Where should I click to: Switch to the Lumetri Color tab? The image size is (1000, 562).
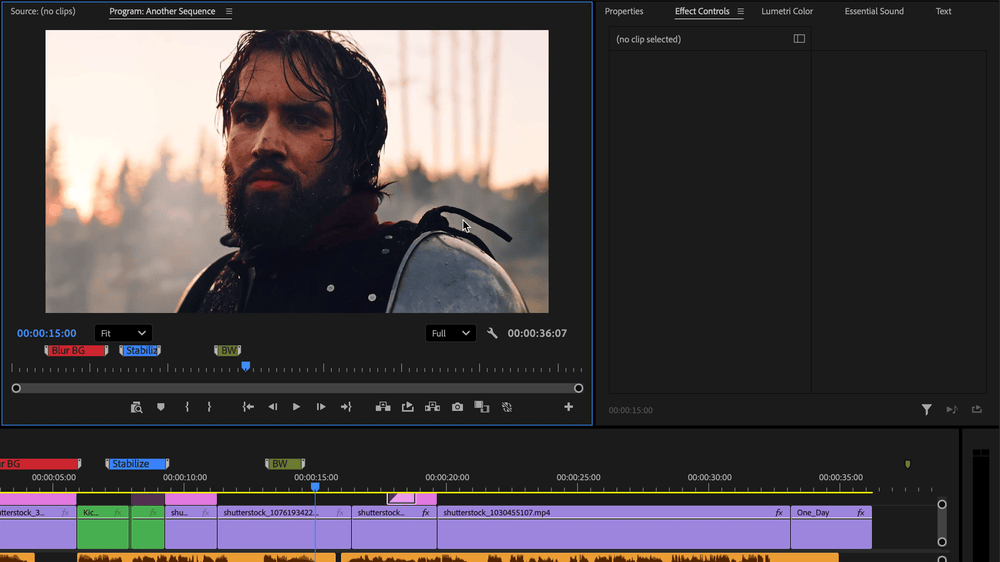pos(787,12)
